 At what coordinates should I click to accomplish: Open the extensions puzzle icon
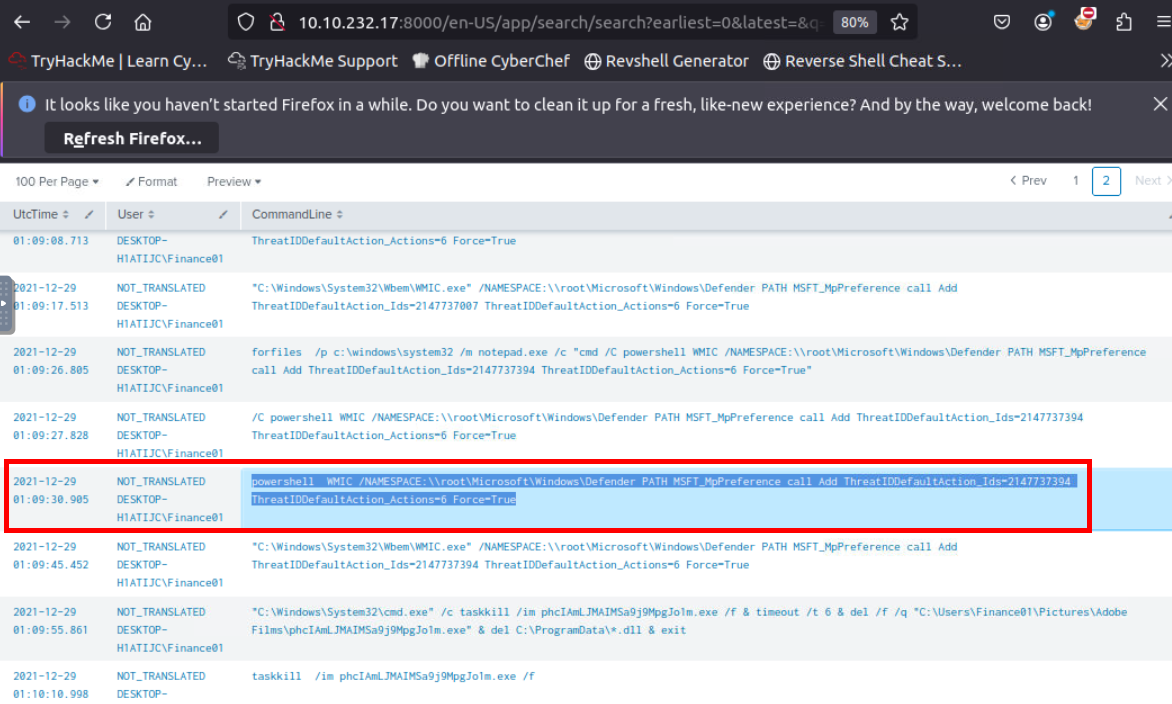coord(1124,22)
